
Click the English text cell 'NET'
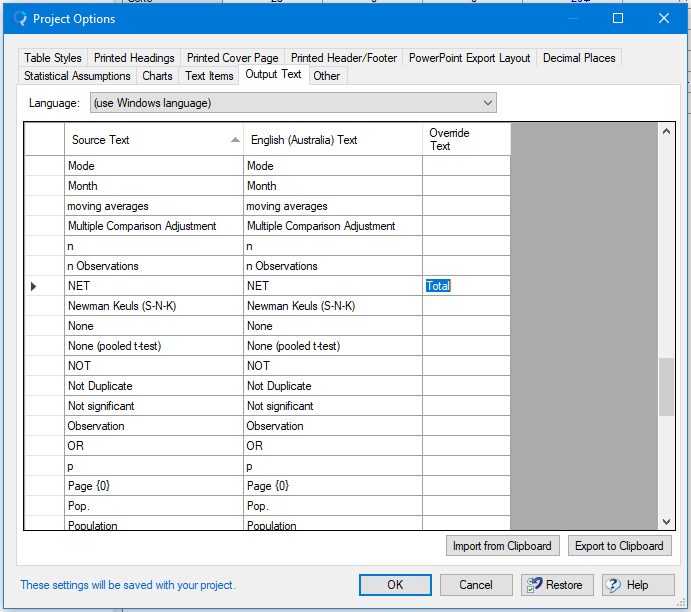click(333, 286)
